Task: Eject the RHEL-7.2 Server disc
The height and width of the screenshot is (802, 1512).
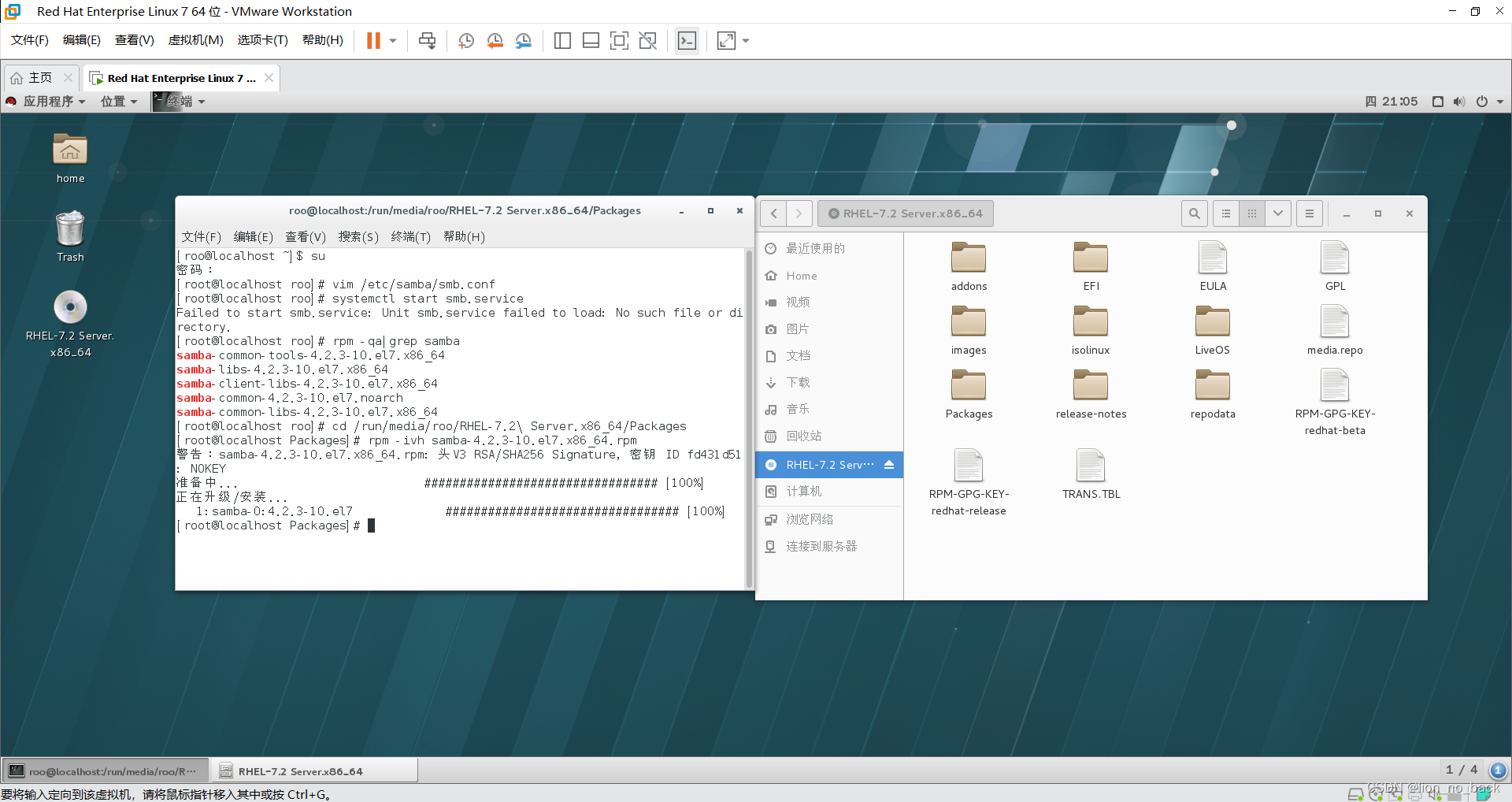Action: click(x=889, y=465)
